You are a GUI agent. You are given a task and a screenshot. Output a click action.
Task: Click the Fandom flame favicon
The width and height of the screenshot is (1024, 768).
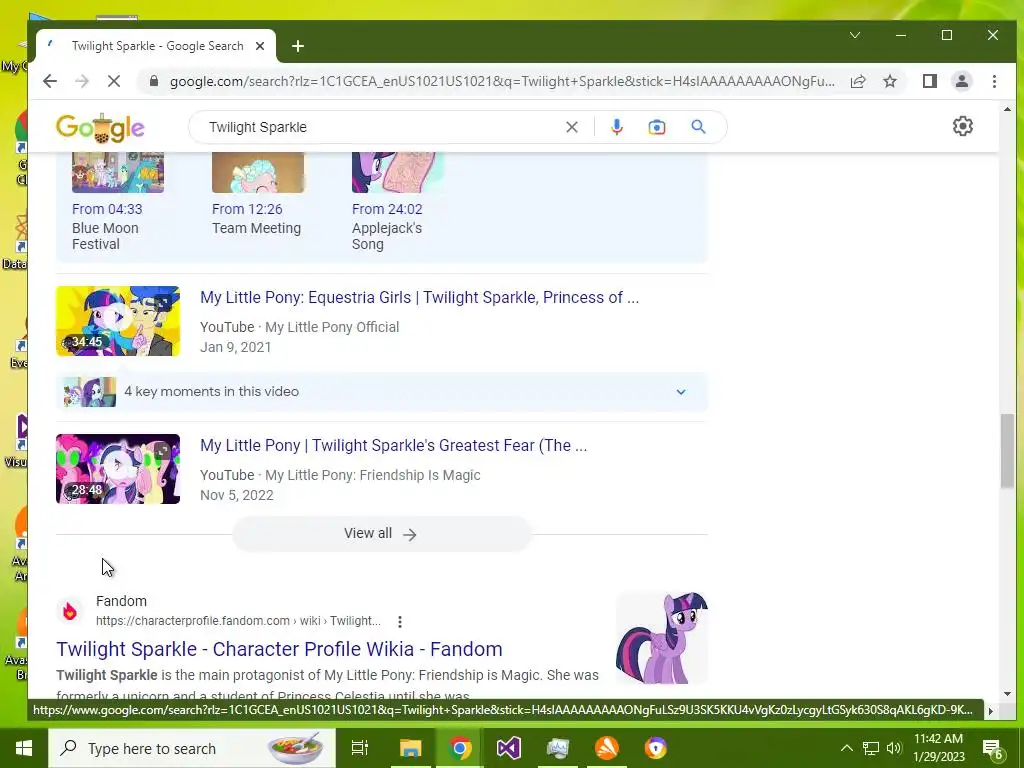tap(70, 611)
